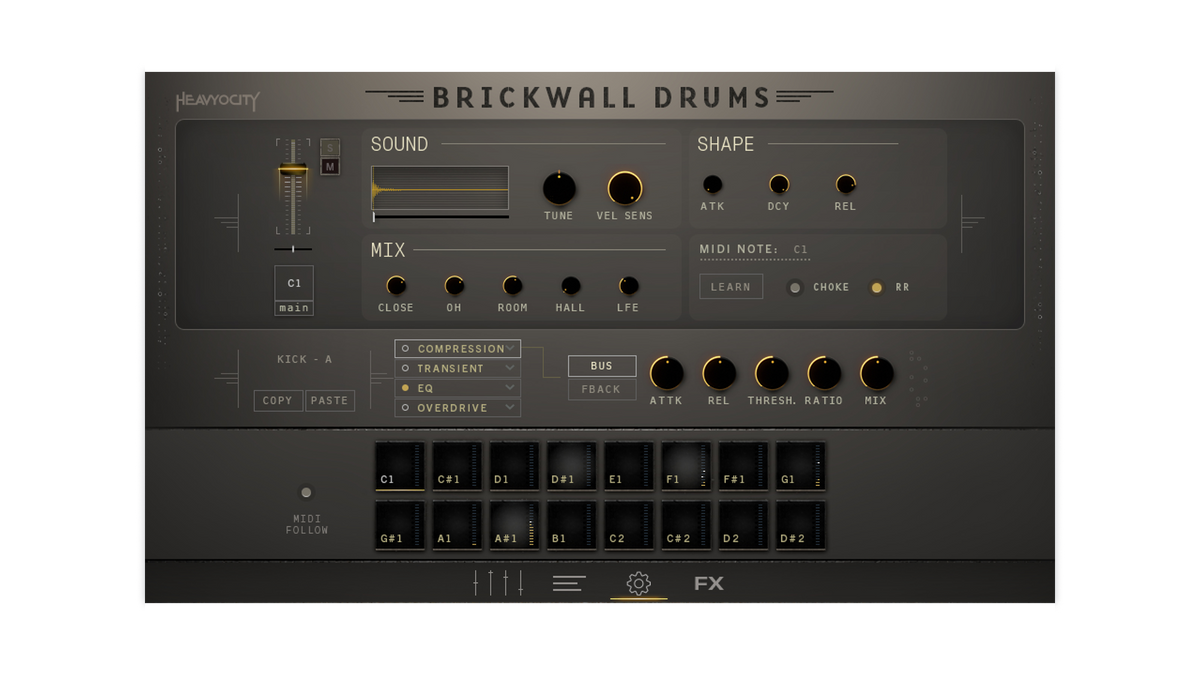Trigger the D#1 drum pad

[x=571, y=466]
